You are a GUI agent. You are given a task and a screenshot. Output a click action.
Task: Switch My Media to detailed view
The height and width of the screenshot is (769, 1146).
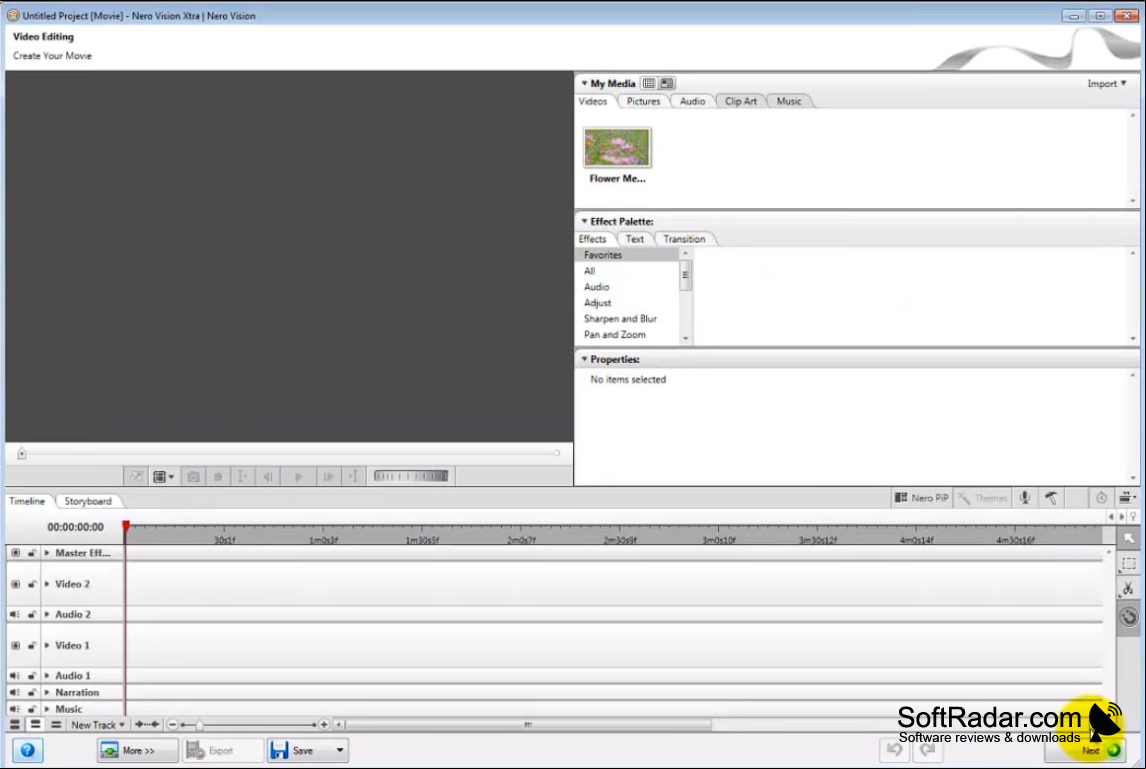(667, 83)
